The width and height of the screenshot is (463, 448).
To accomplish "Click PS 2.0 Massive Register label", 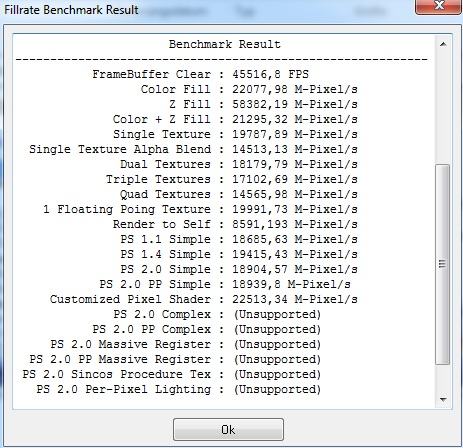I will (x=131, y=344).
